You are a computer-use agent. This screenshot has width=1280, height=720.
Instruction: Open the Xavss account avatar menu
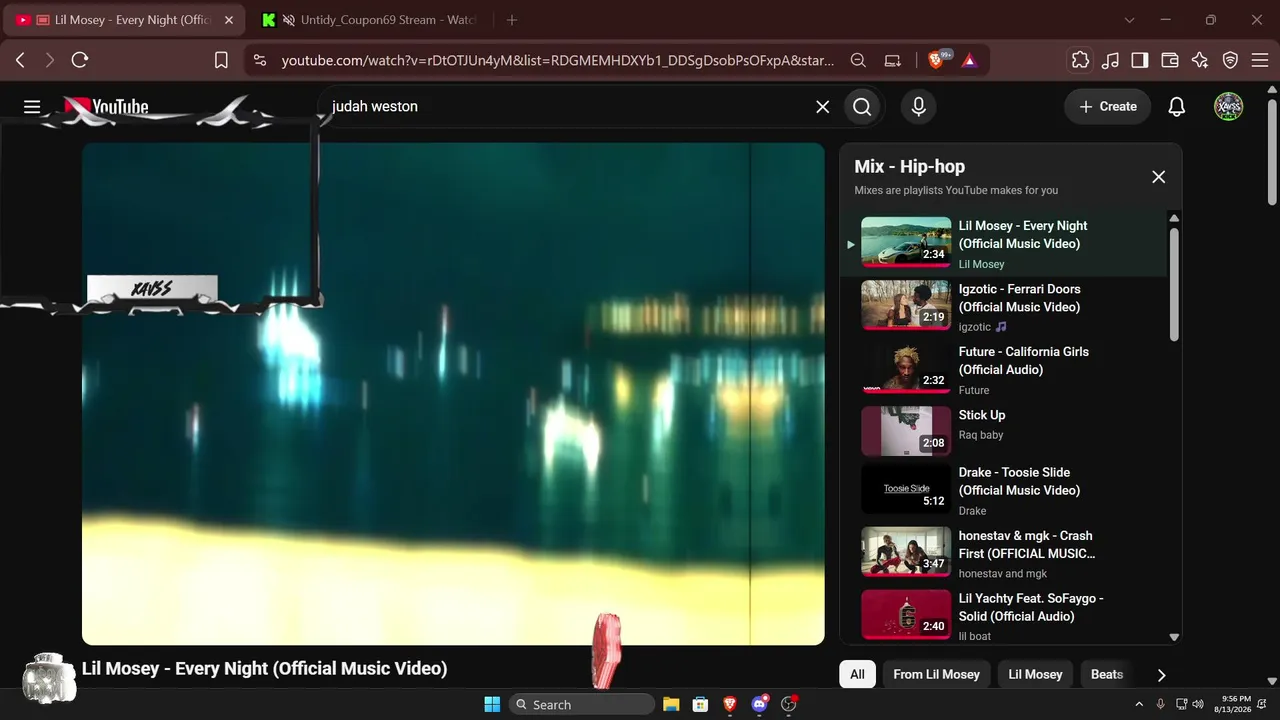click(x=1228, y=107)
